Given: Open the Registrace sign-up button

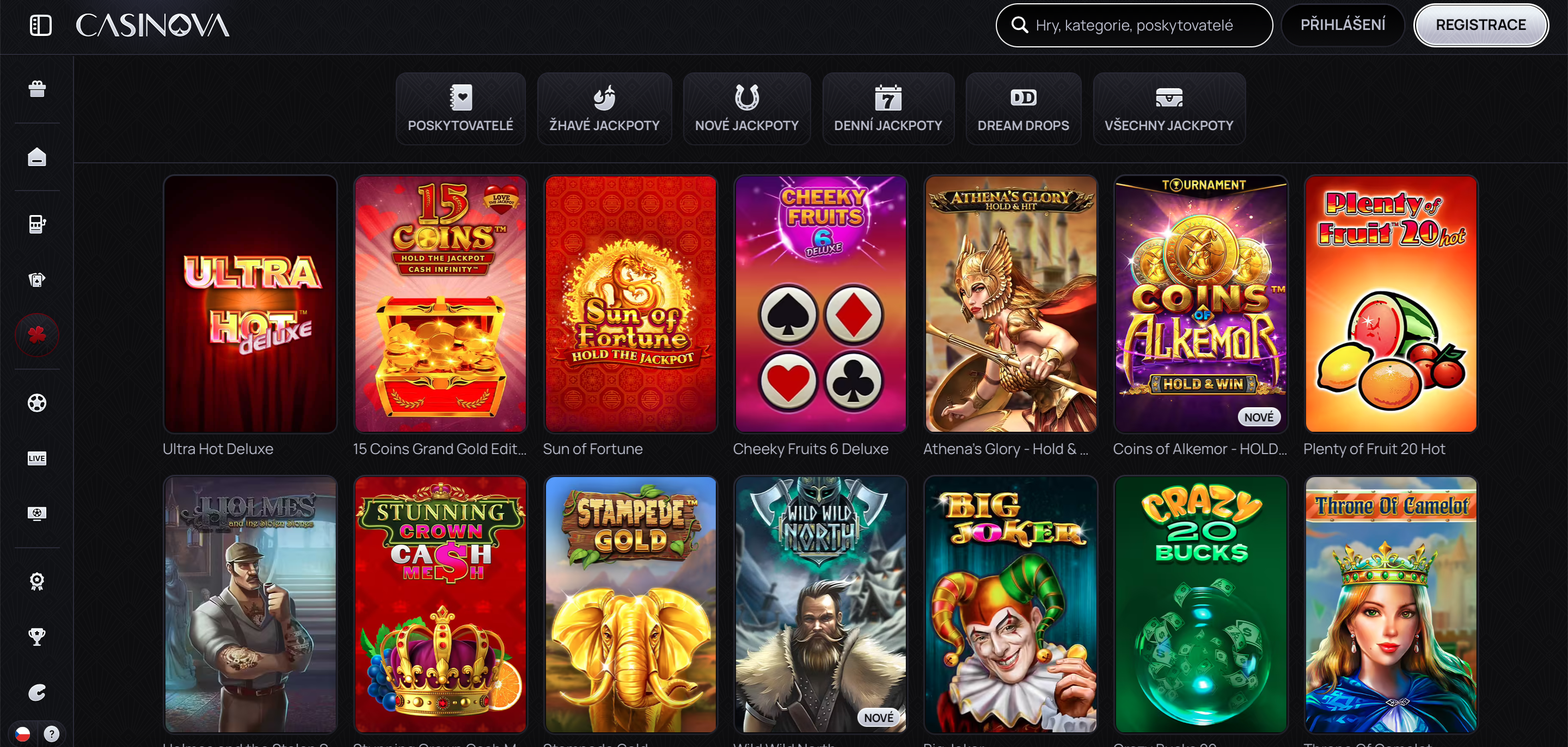Looking at the screenshot, I should [x=1480, y=25].
